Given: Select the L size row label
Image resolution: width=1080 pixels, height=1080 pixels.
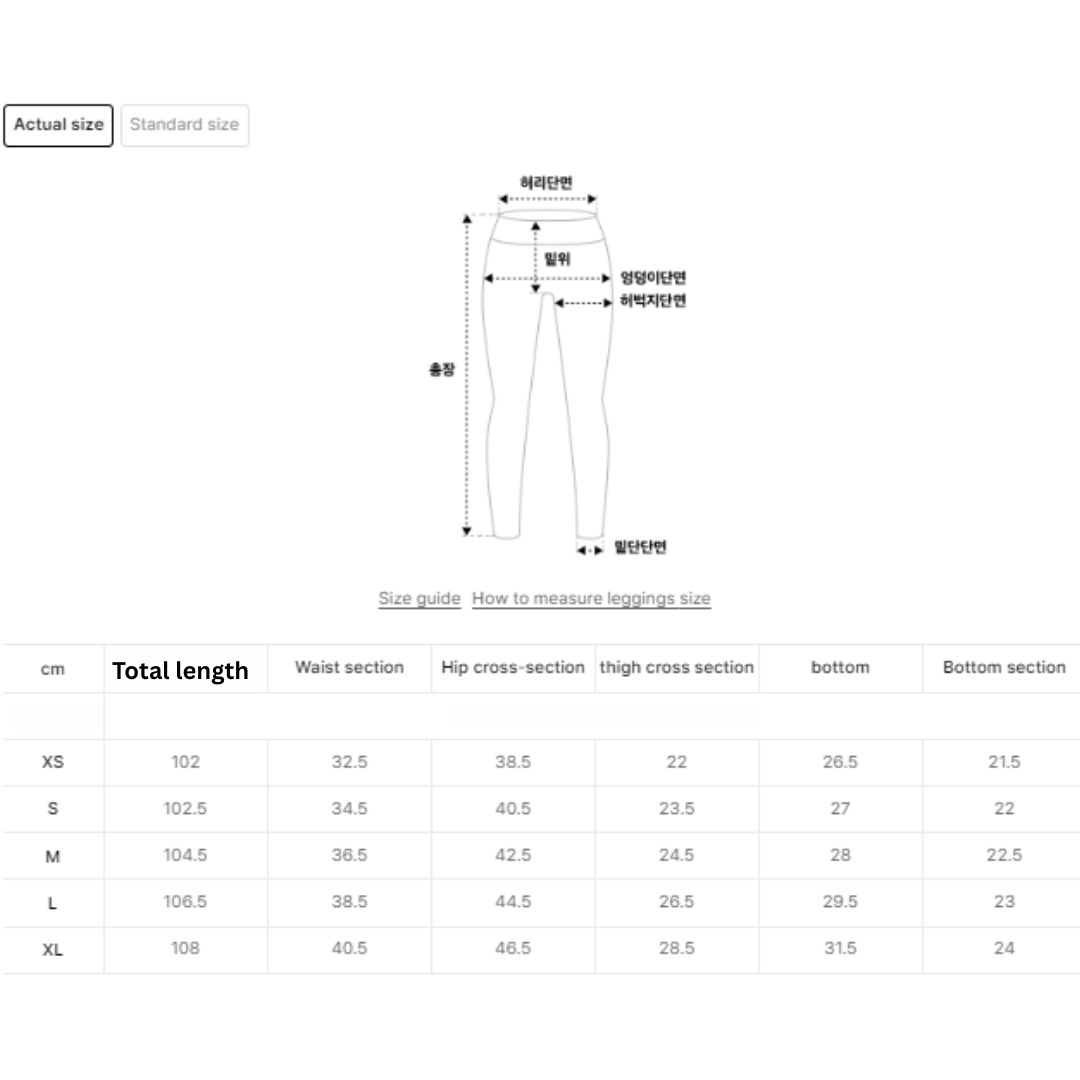Looking at the screenshot, I should pos(53,903).
